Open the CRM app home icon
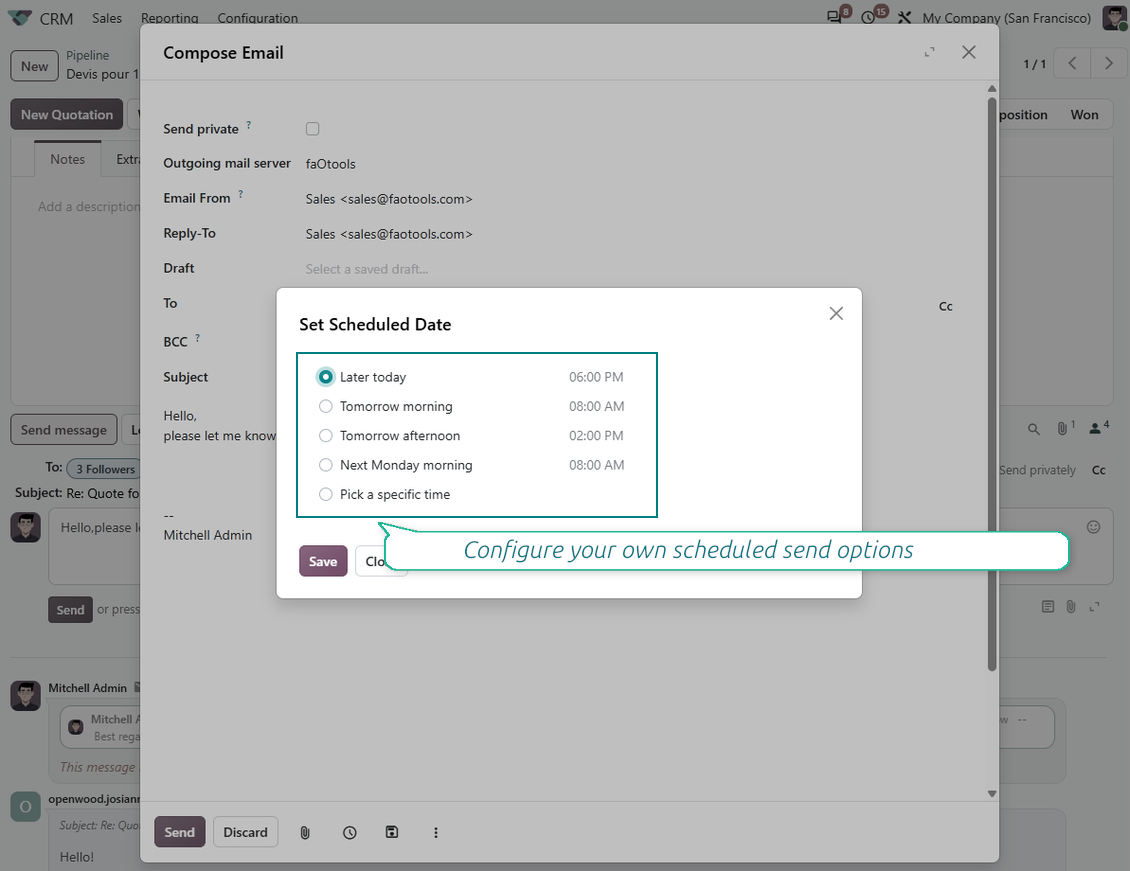This screenshot has height=871, width=1130. click(x=19, y=18)
